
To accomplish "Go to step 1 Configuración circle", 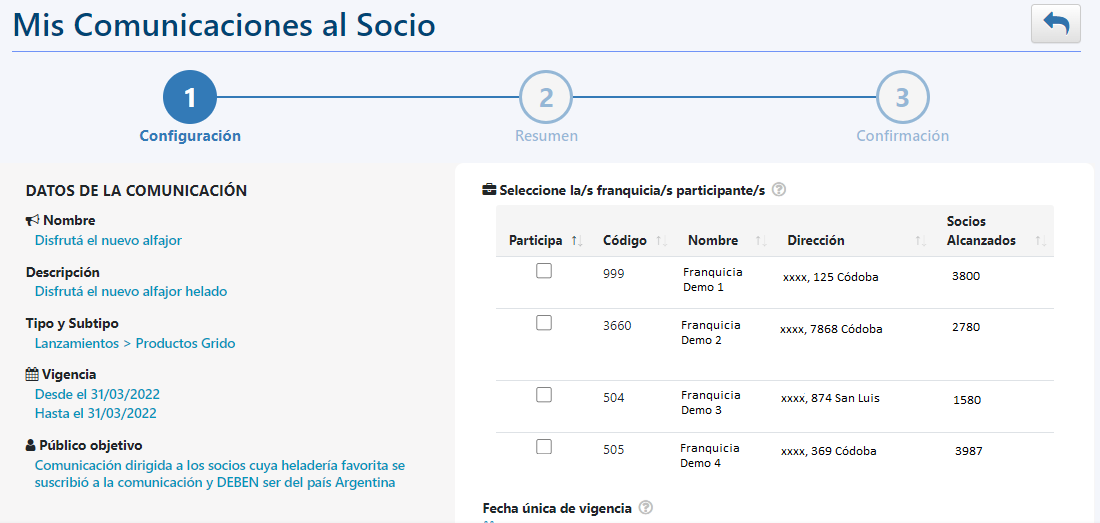I will click(190, 97).
